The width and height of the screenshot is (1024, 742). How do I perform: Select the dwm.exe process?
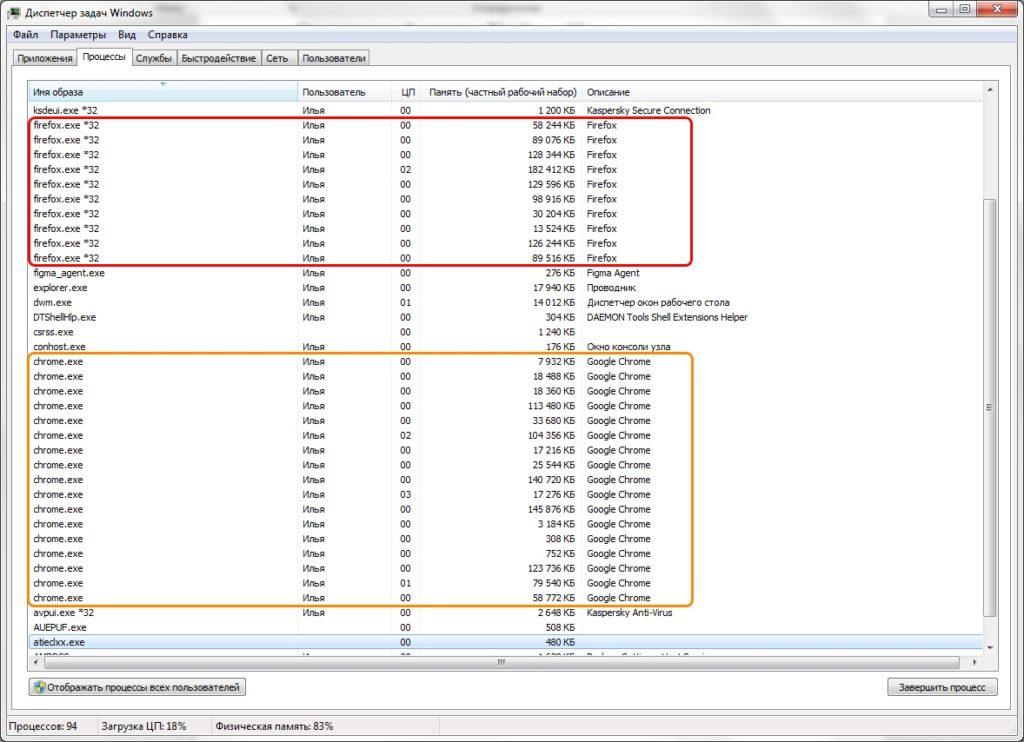tap(505, 302)
